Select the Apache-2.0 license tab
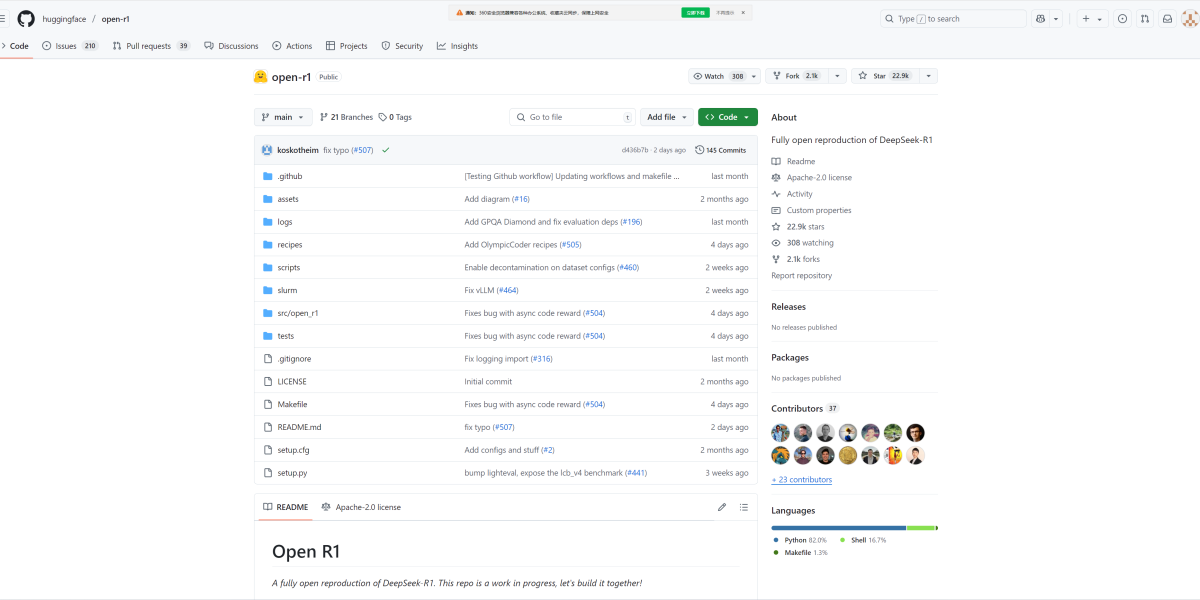This screenshot has height=600, width=1200. pos(361,507)
